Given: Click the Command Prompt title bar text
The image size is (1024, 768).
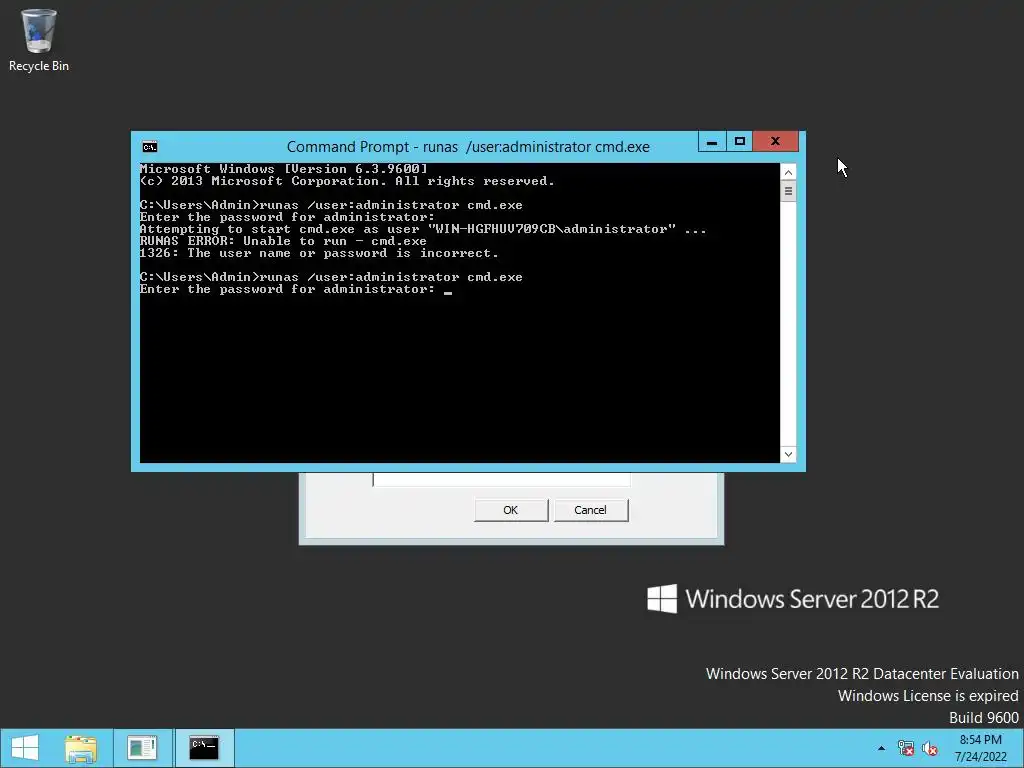Looking at the screenshot, I should pyautogui.click(x=468, y=147).
